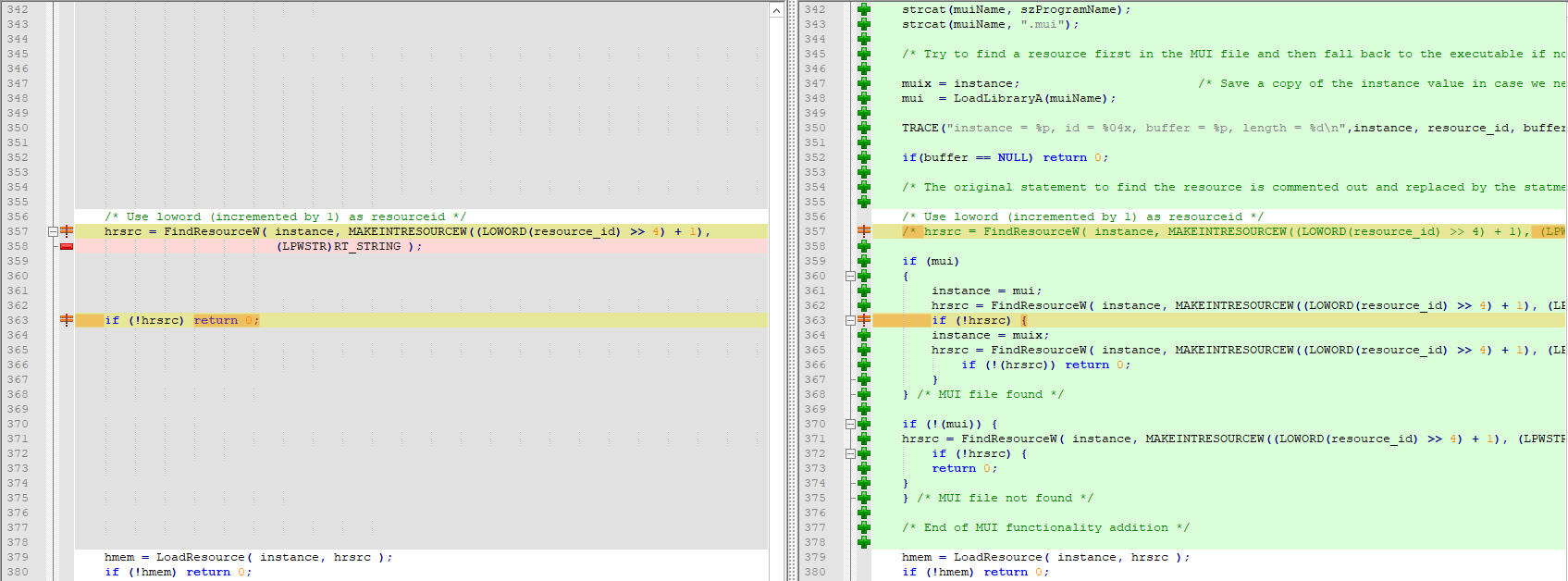Click 'if (!(hrsrc)) return 0;' on line 366
The width and height of the screenshot is (1568, 581).
point(1045,365)
